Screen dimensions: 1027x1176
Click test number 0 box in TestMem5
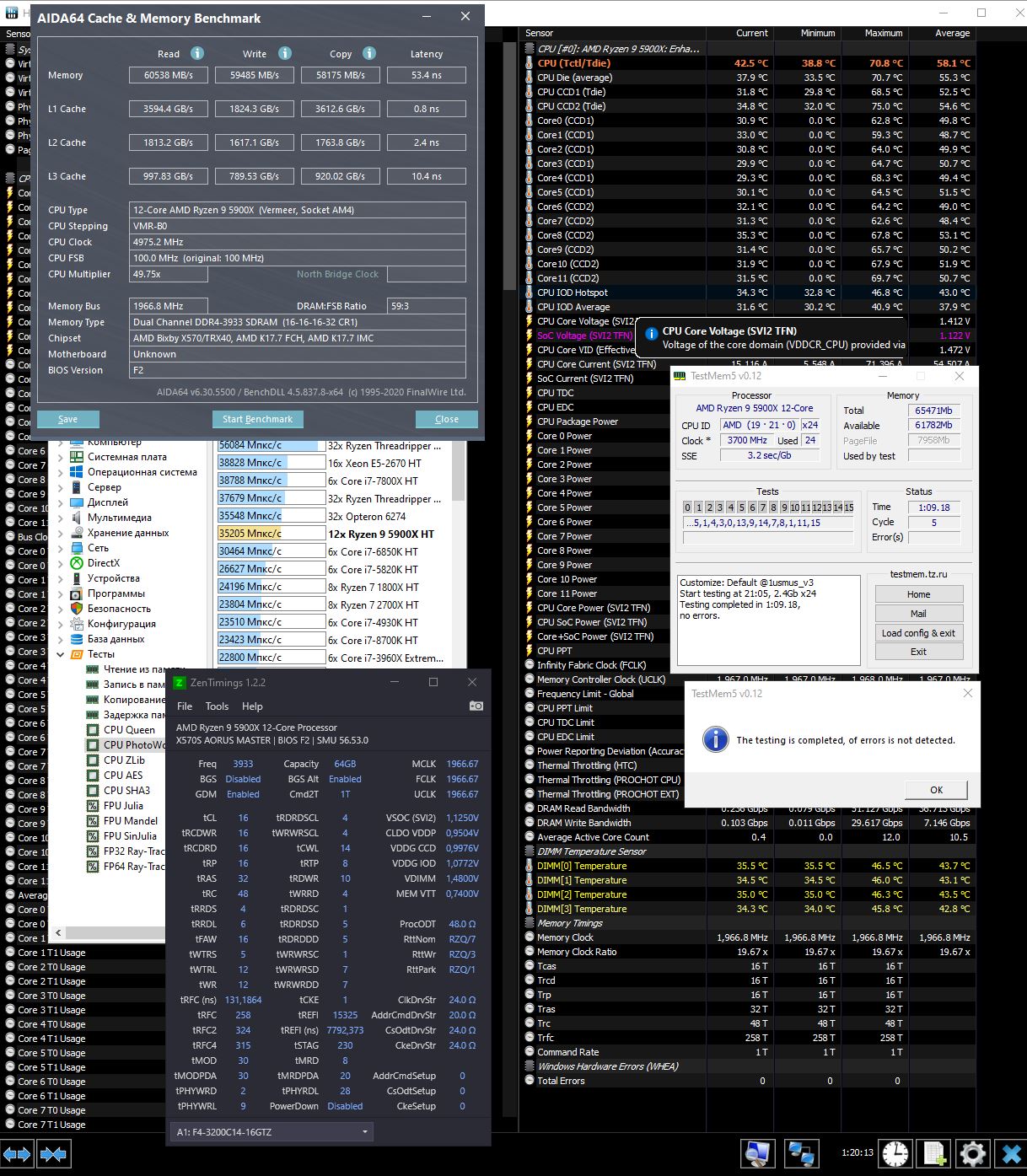click(688, 507)
